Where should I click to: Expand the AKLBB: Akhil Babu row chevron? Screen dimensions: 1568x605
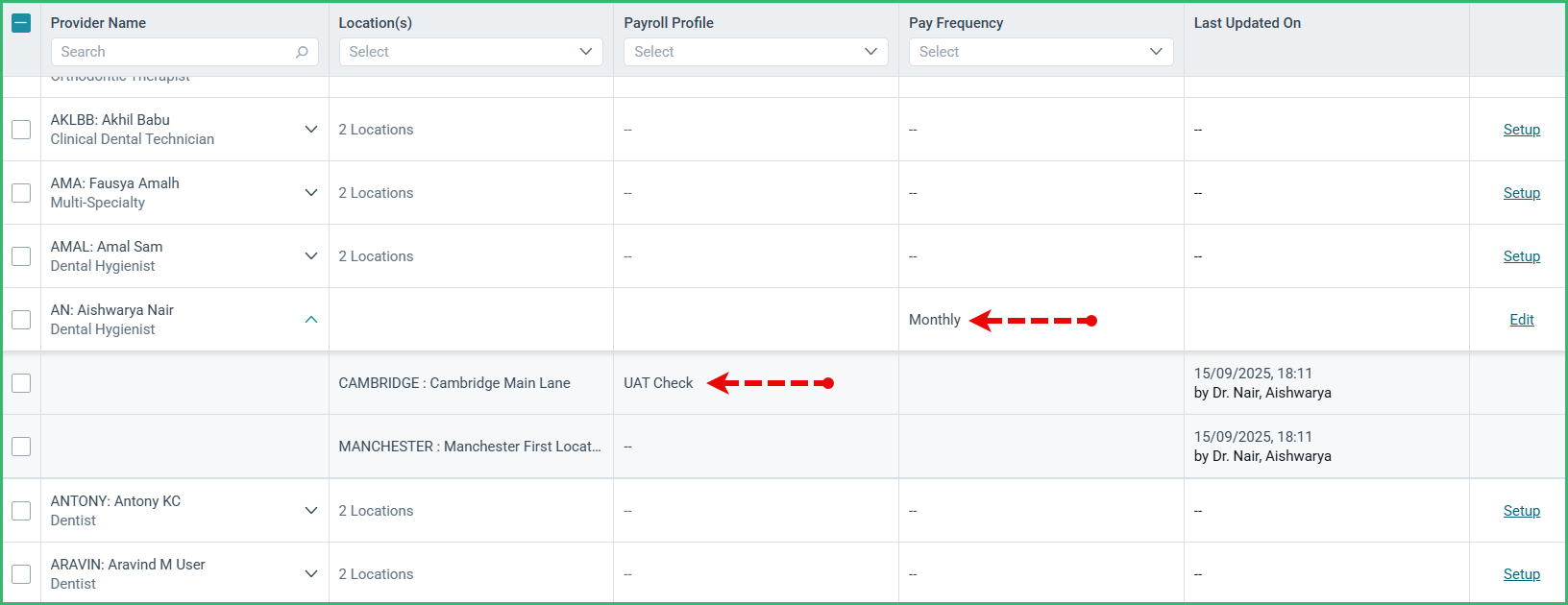[311, 130]
